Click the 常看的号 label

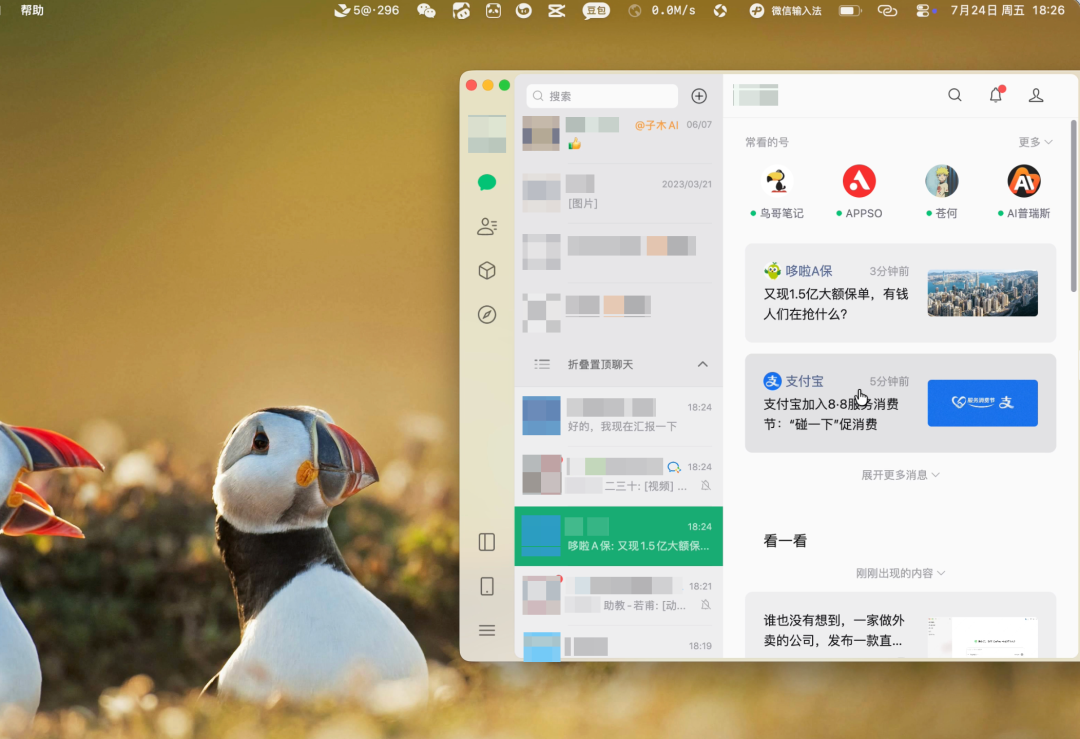(767, 142)
